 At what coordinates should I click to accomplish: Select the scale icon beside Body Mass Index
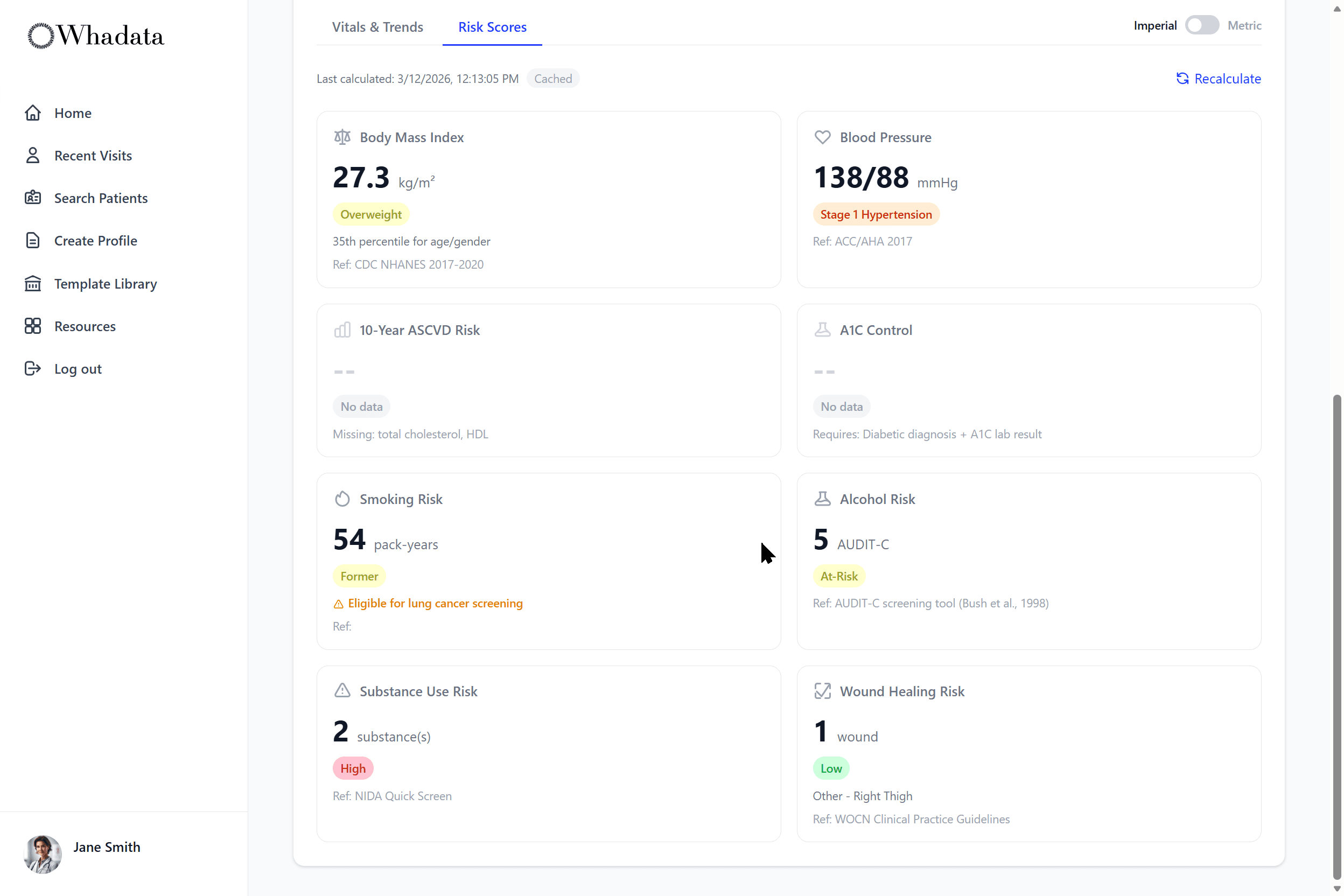[342, 137]
